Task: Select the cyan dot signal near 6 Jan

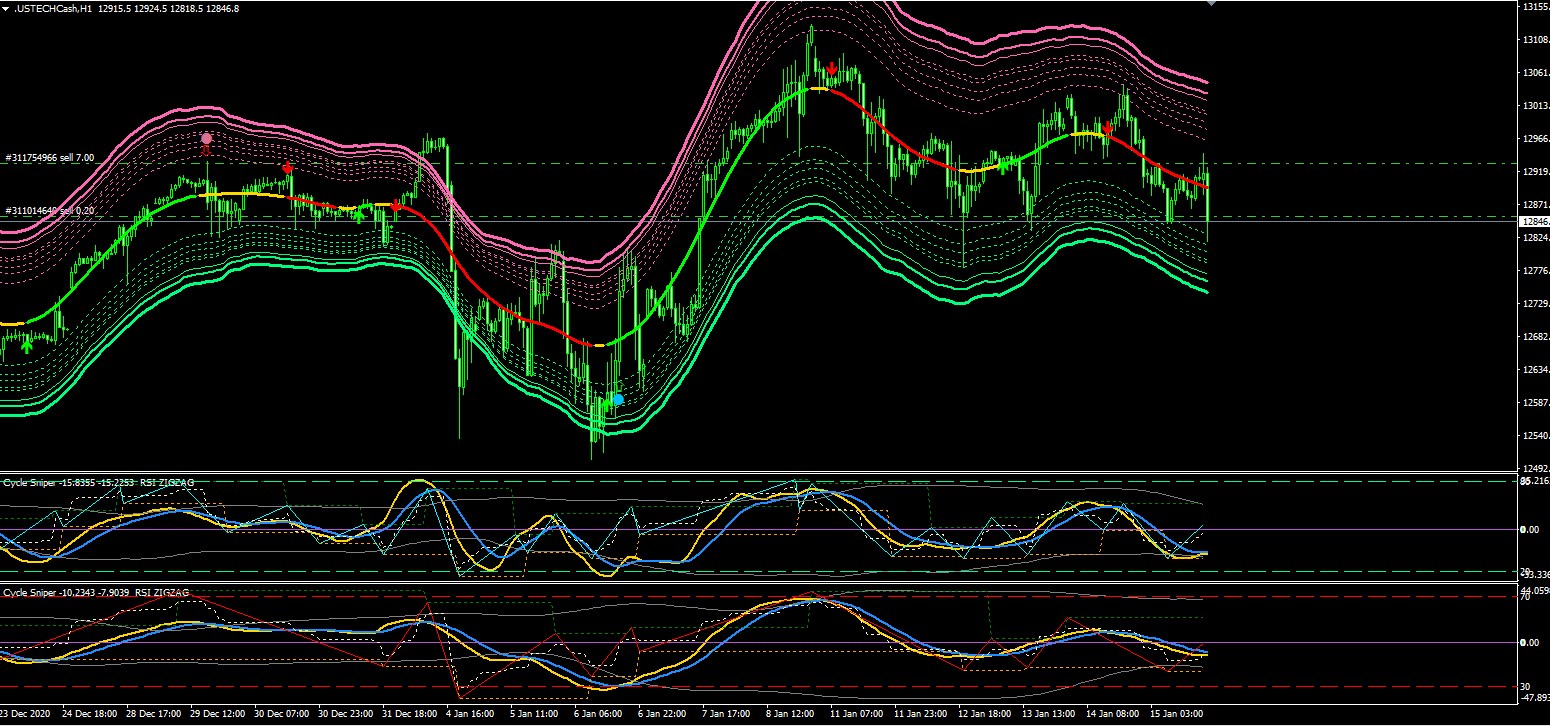Action: pyautogui.click(x=617, y=399)
